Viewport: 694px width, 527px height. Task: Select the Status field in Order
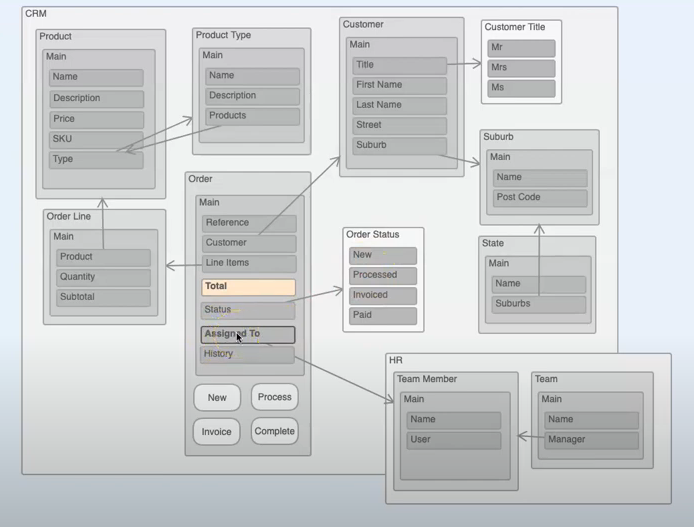click(248, 311)
